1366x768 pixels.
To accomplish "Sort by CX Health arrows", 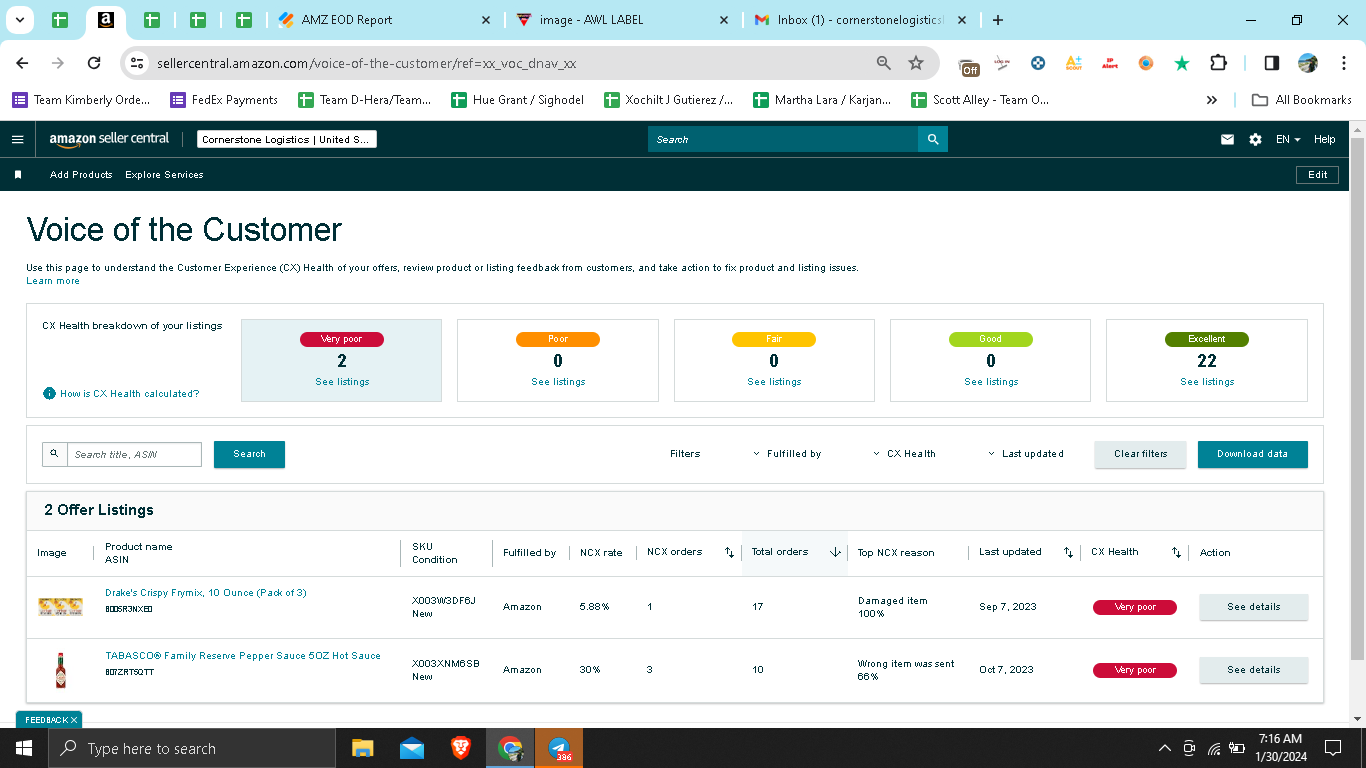I will (x=1176, y=553).
